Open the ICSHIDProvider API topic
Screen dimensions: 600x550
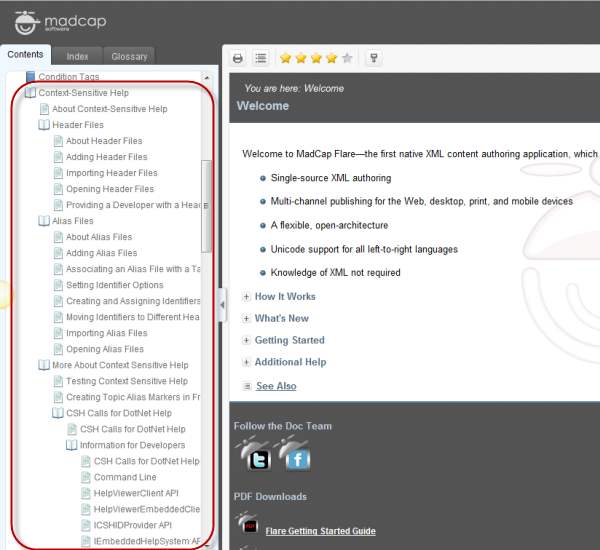[133, 526]
